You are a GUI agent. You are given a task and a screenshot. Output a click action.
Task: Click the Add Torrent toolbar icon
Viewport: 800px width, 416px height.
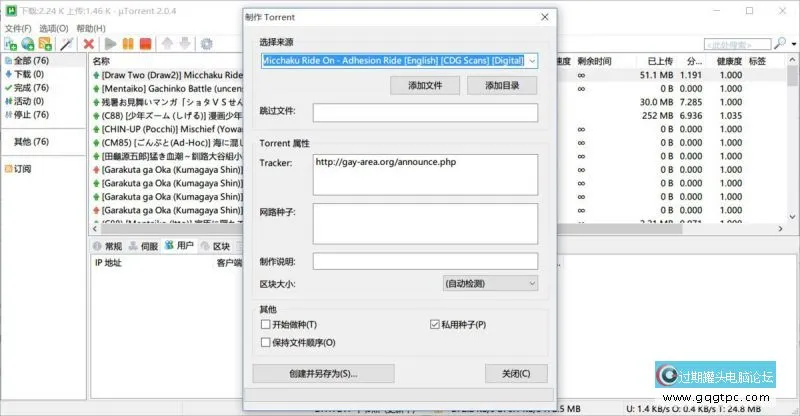(x=10, y=44)
